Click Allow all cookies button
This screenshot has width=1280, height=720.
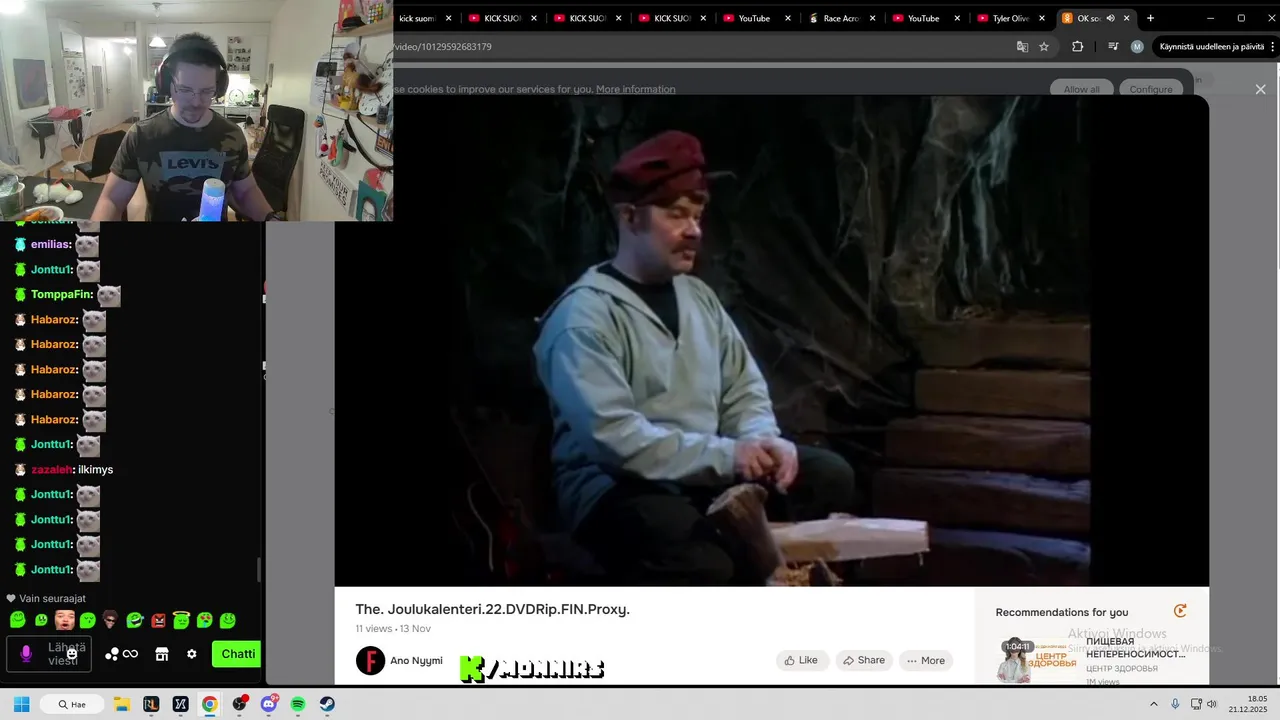pyautogui.click(x=1081, y=89)
